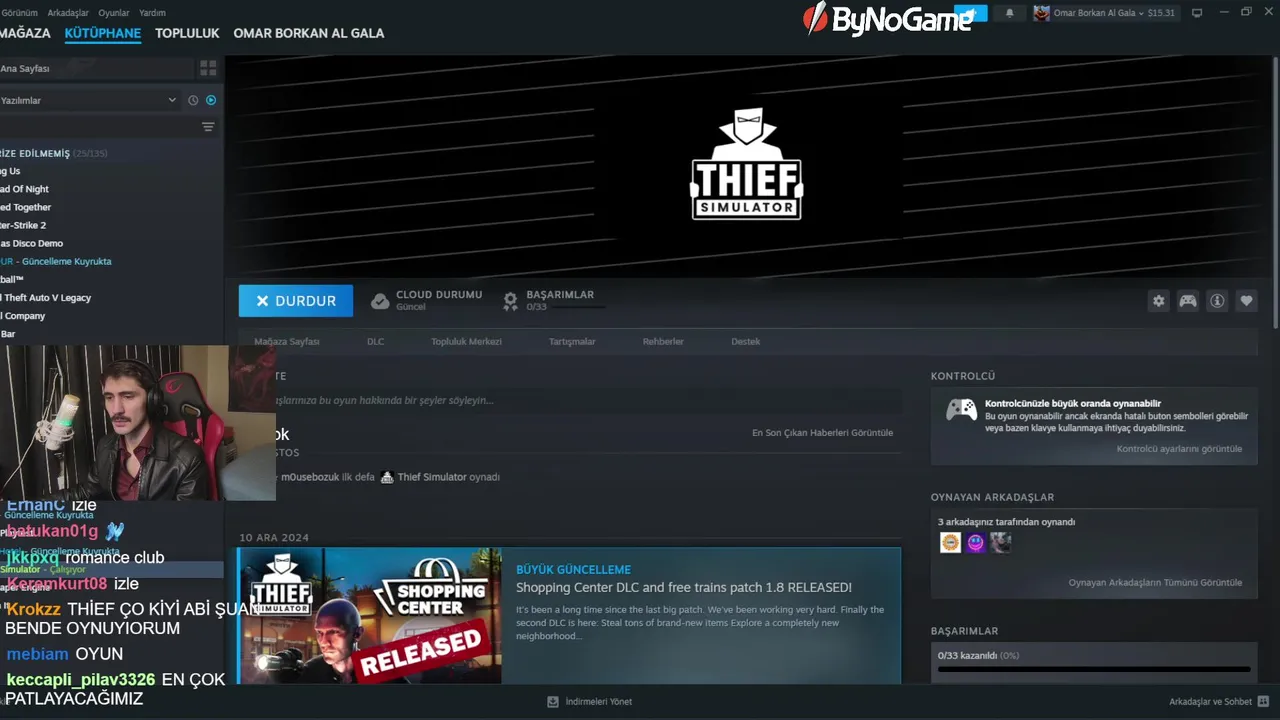
Task: Open the Mağaza Sayfası link
Action: point(287,341)
